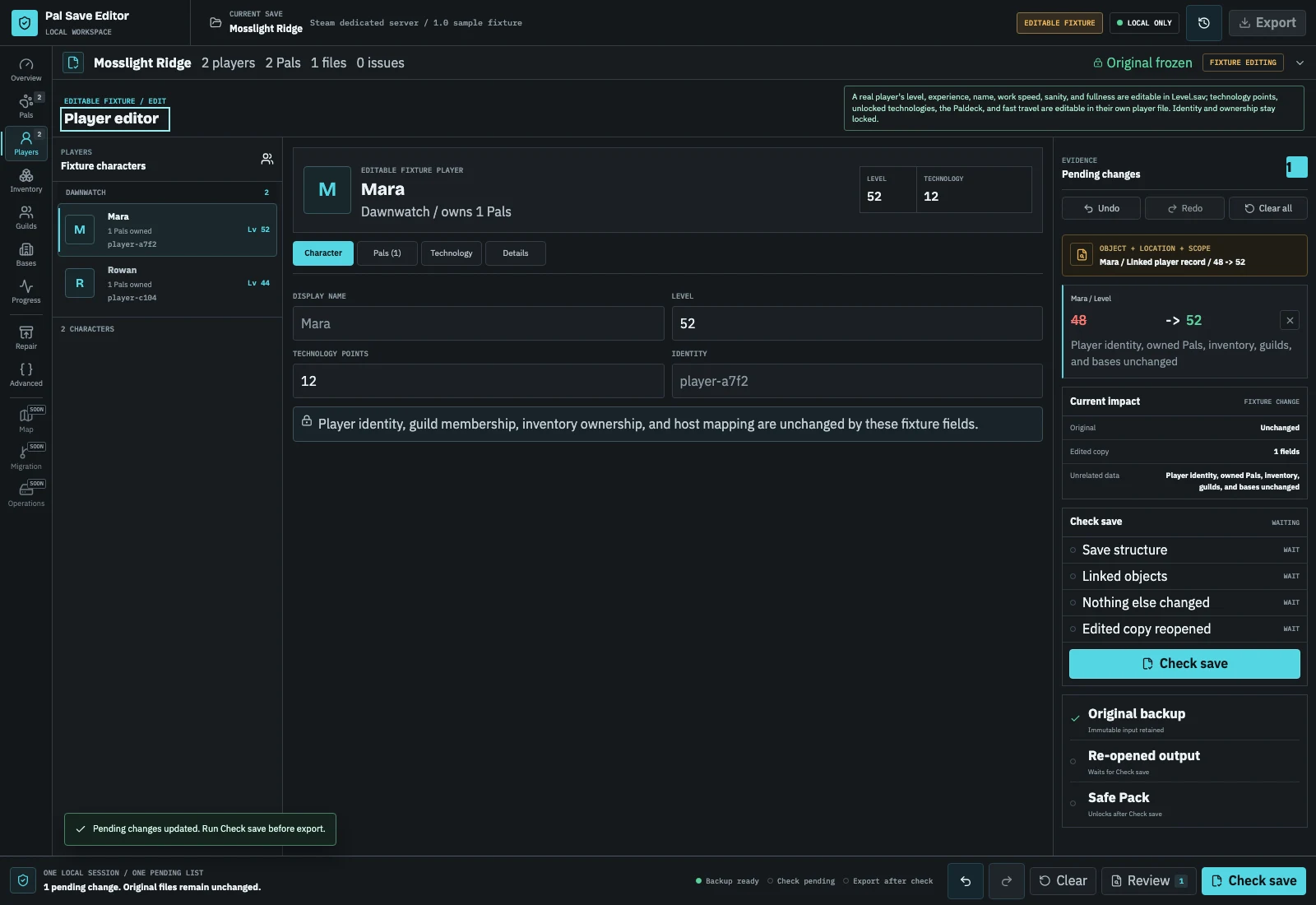The image size is (1316, 905).
Task: Open the history clock icon in header
Action: tap(1204, 23)
